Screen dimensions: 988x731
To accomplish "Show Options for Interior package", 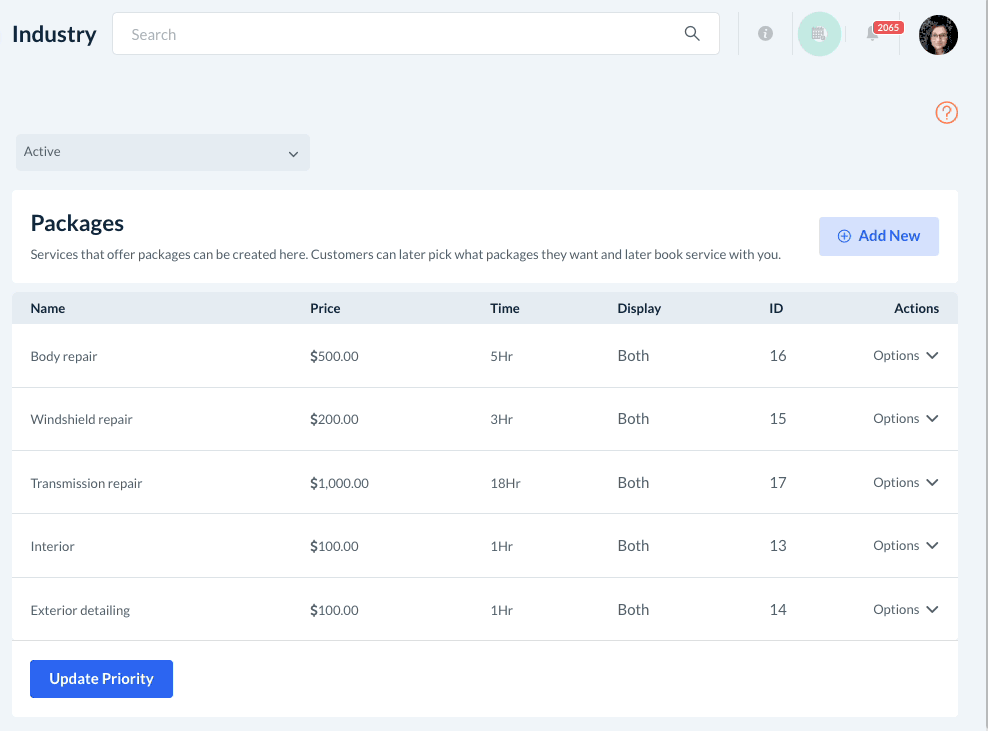I will point(905,546).
